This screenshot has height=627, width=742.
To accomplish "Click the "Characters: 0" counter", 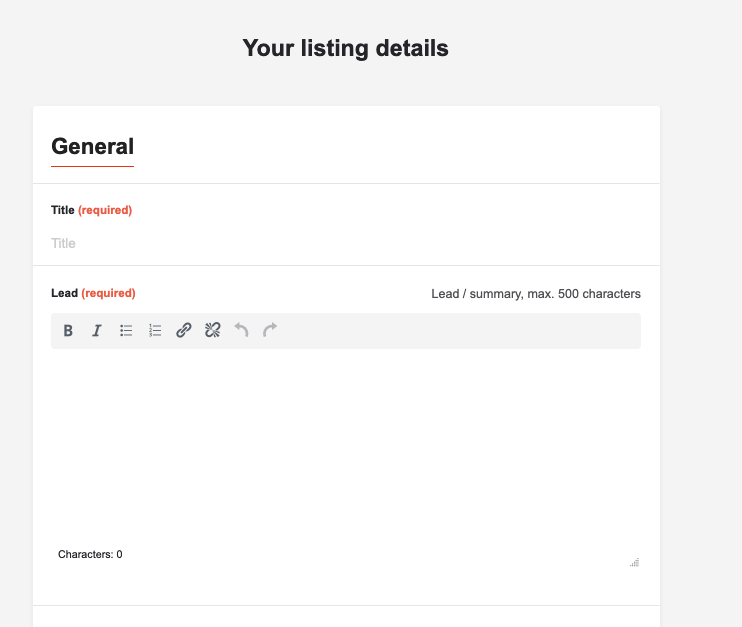I will [x=90, y=554].
